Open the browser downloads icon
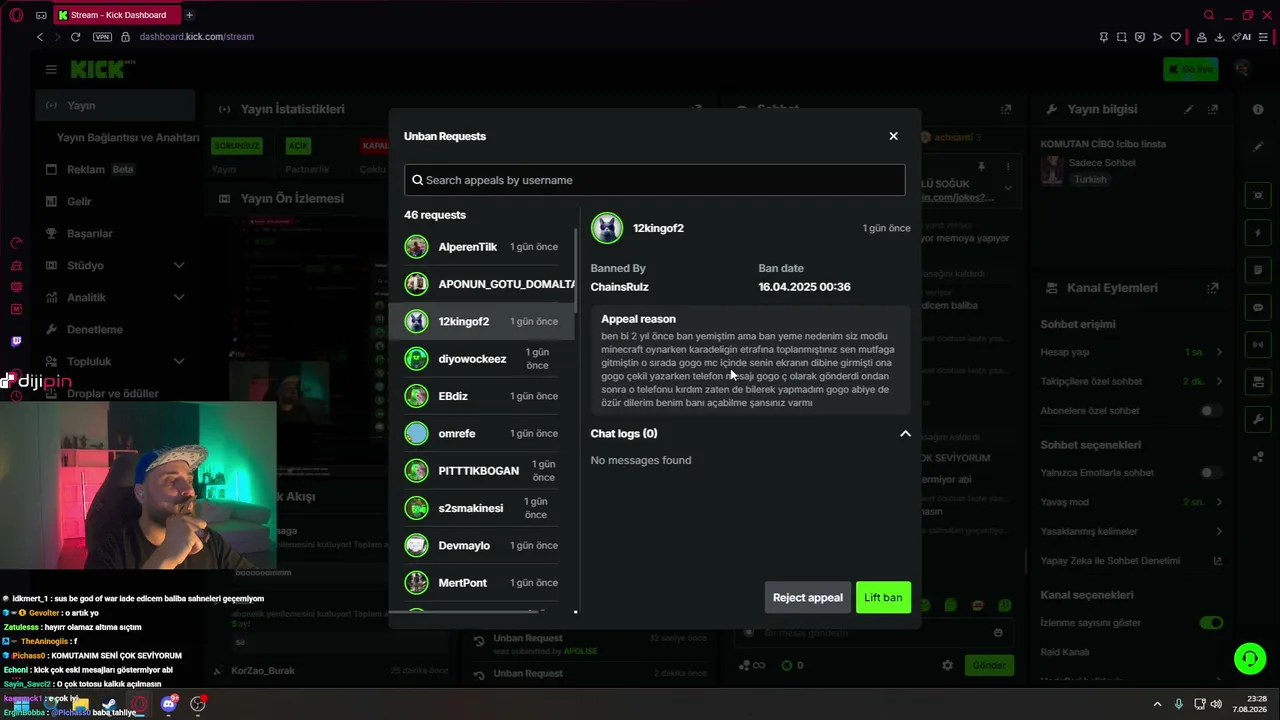Viewport: 1280px width, 720px height. point(1220,37)
